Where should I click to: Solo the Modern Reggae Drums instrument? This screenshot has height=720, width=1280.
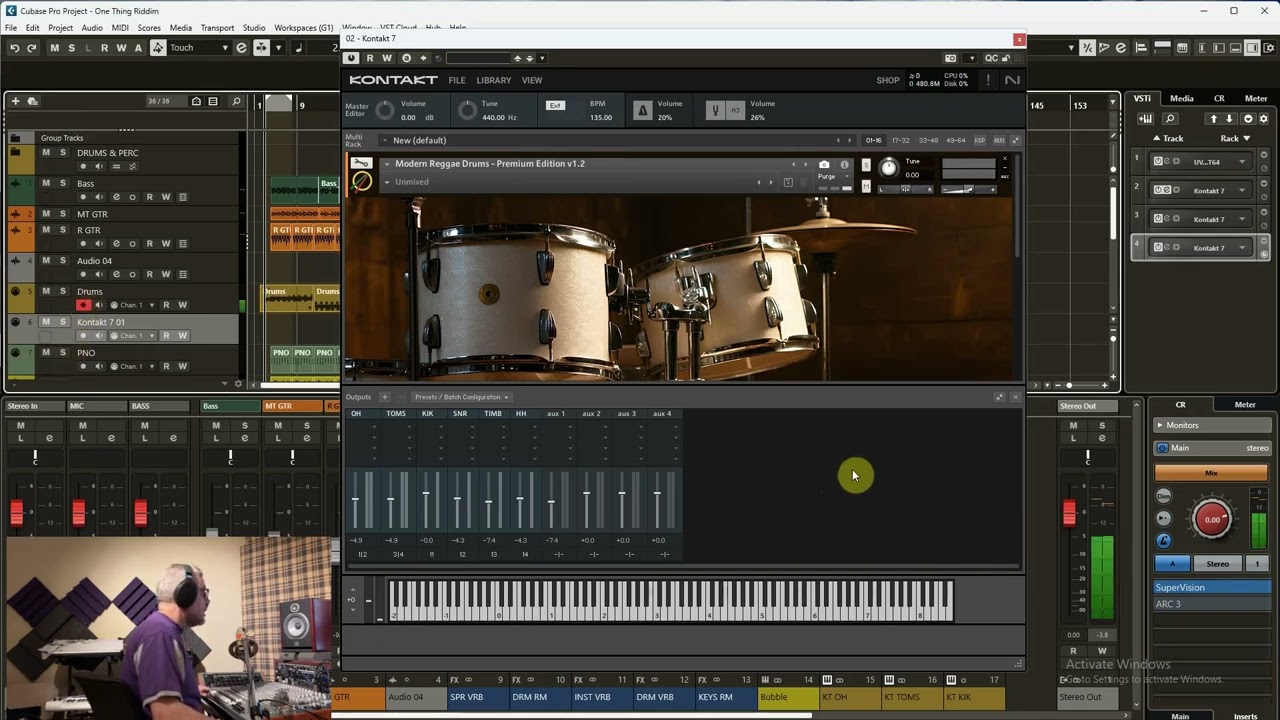pyautogui.click(x=866, y=164)
